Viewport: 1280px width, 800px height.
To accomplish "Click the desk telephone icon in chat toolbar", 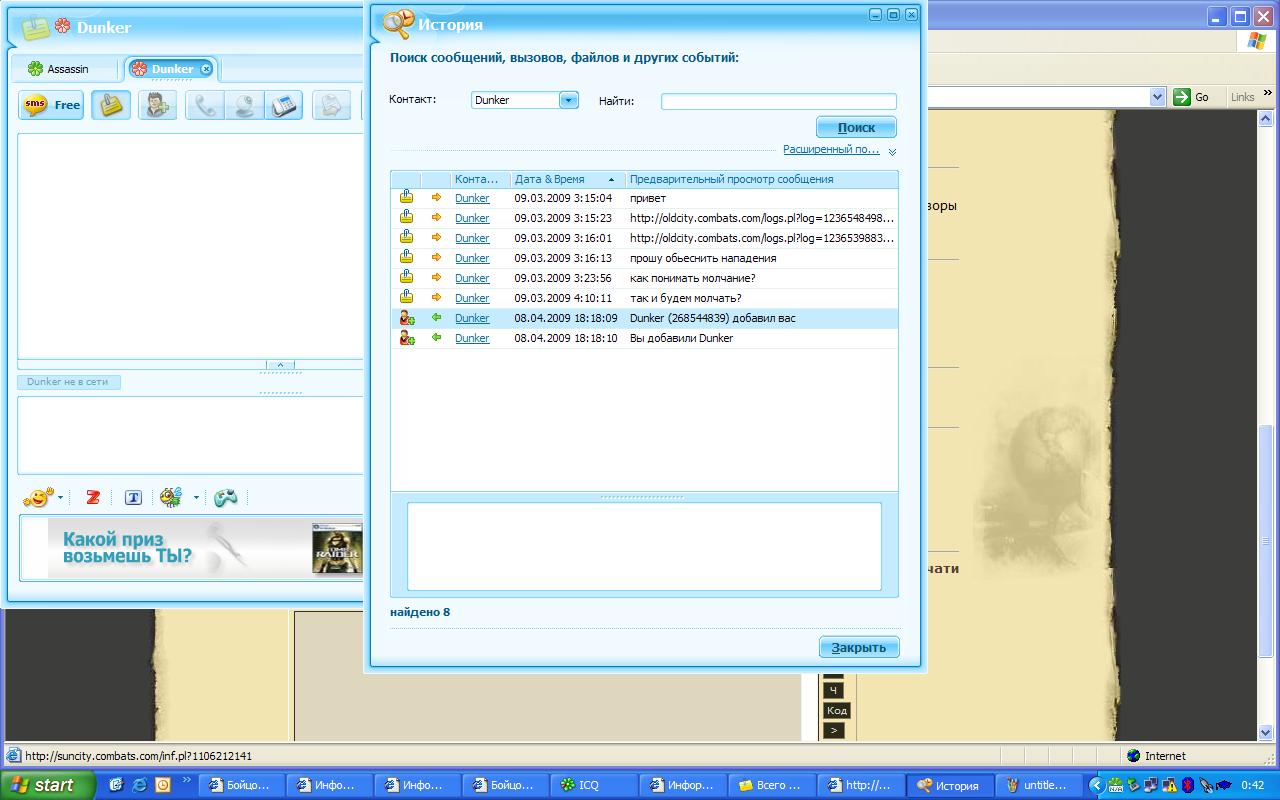I will (x=284, y=105).
